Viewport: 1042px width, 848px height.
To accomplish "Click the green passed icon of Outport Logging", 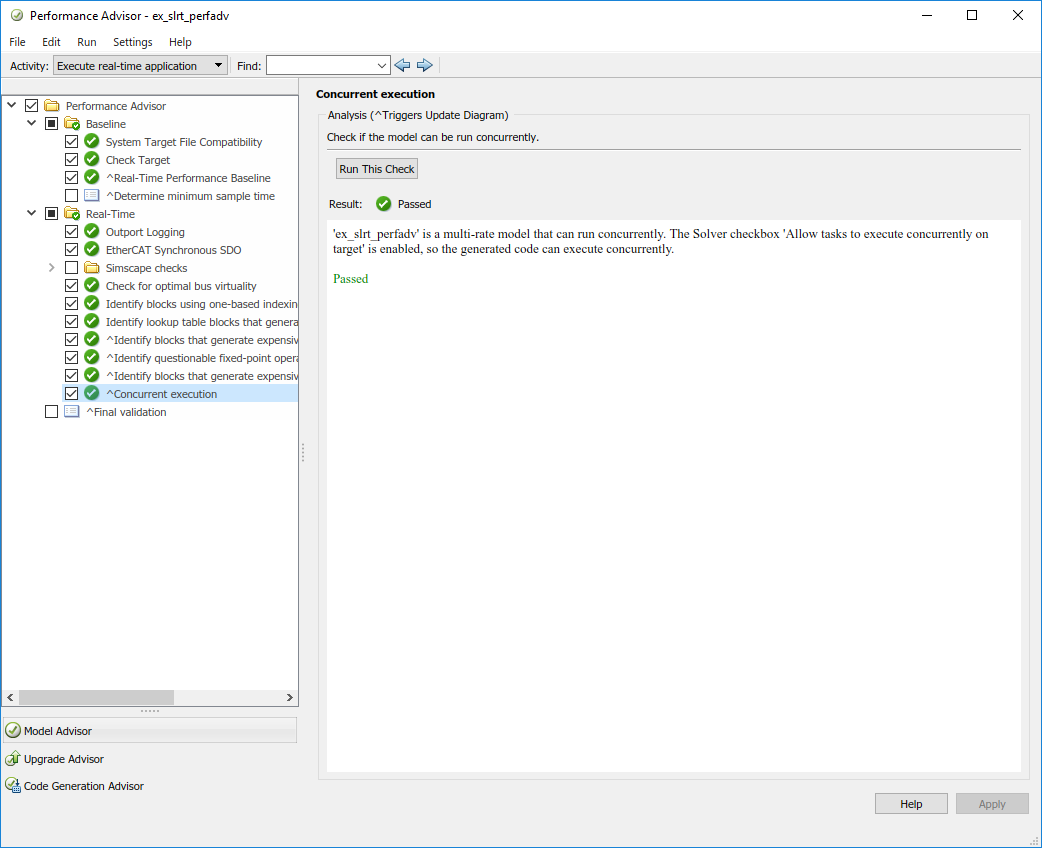I will point(92,231).
